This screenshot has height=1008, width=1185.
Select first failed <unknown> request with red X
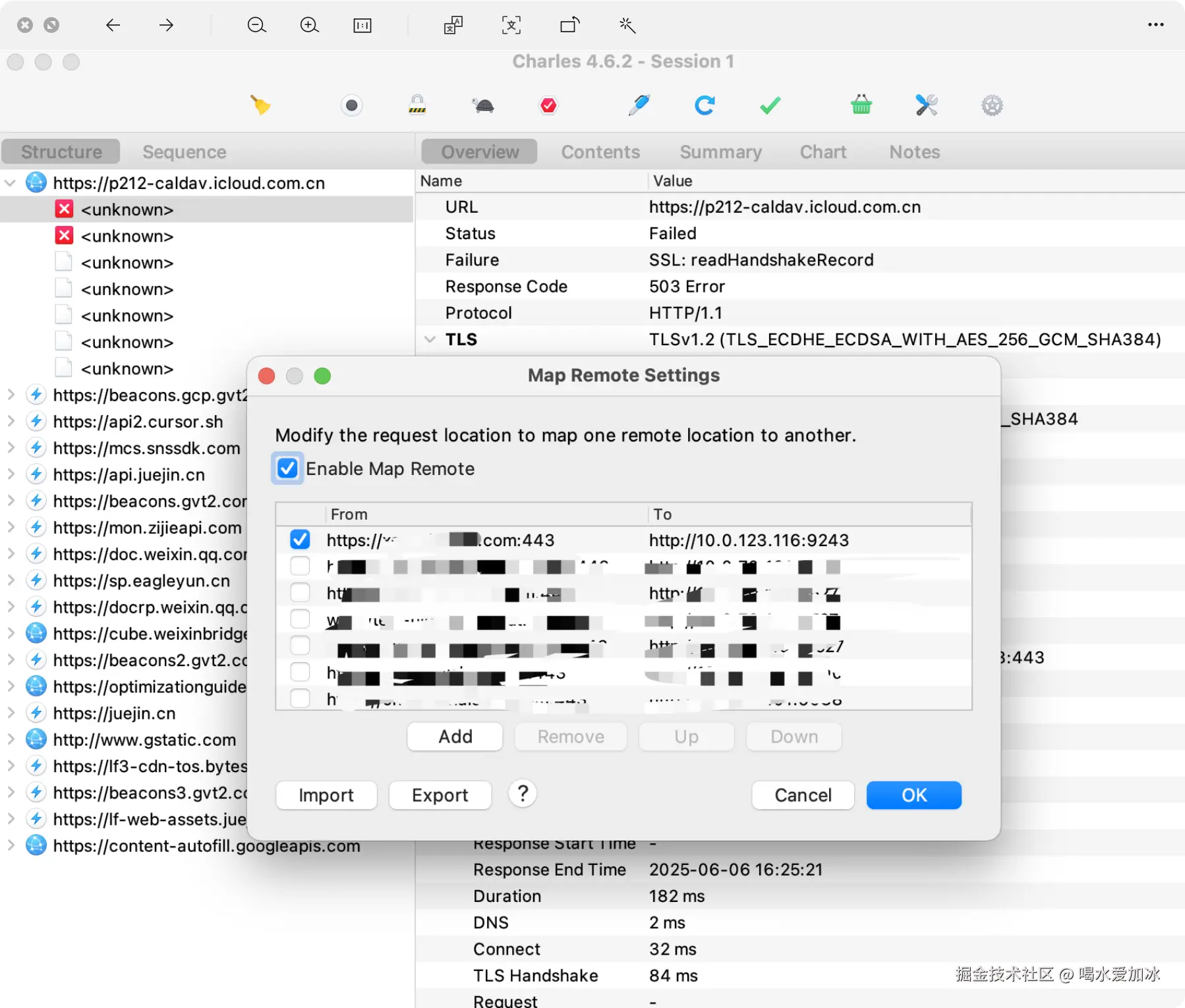(x=207, y=210)
